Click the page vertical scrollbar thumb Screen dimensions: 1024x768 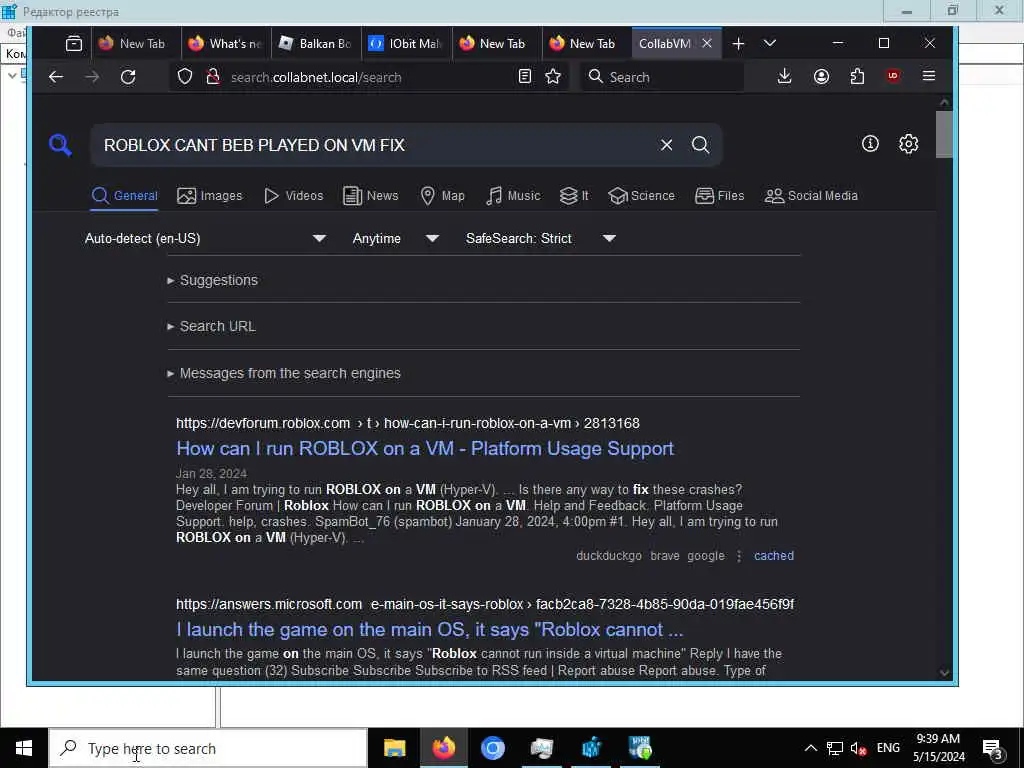[944, 135]
